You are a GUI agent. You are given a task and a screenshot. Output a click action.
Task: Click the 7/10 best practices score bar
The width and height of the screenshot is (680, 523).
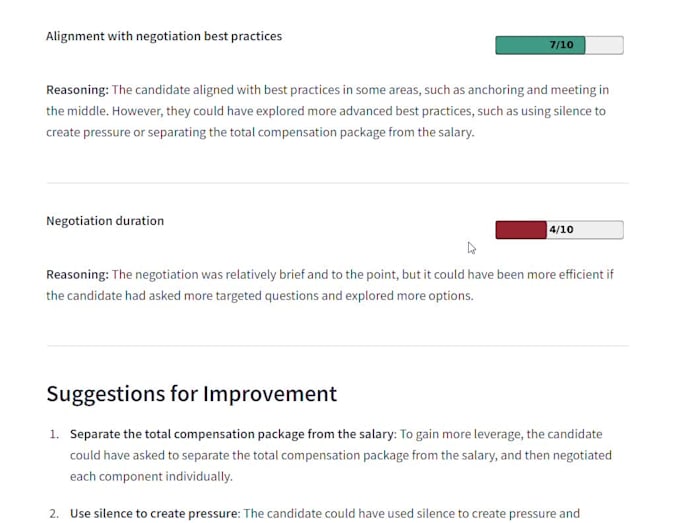point(559,45)
